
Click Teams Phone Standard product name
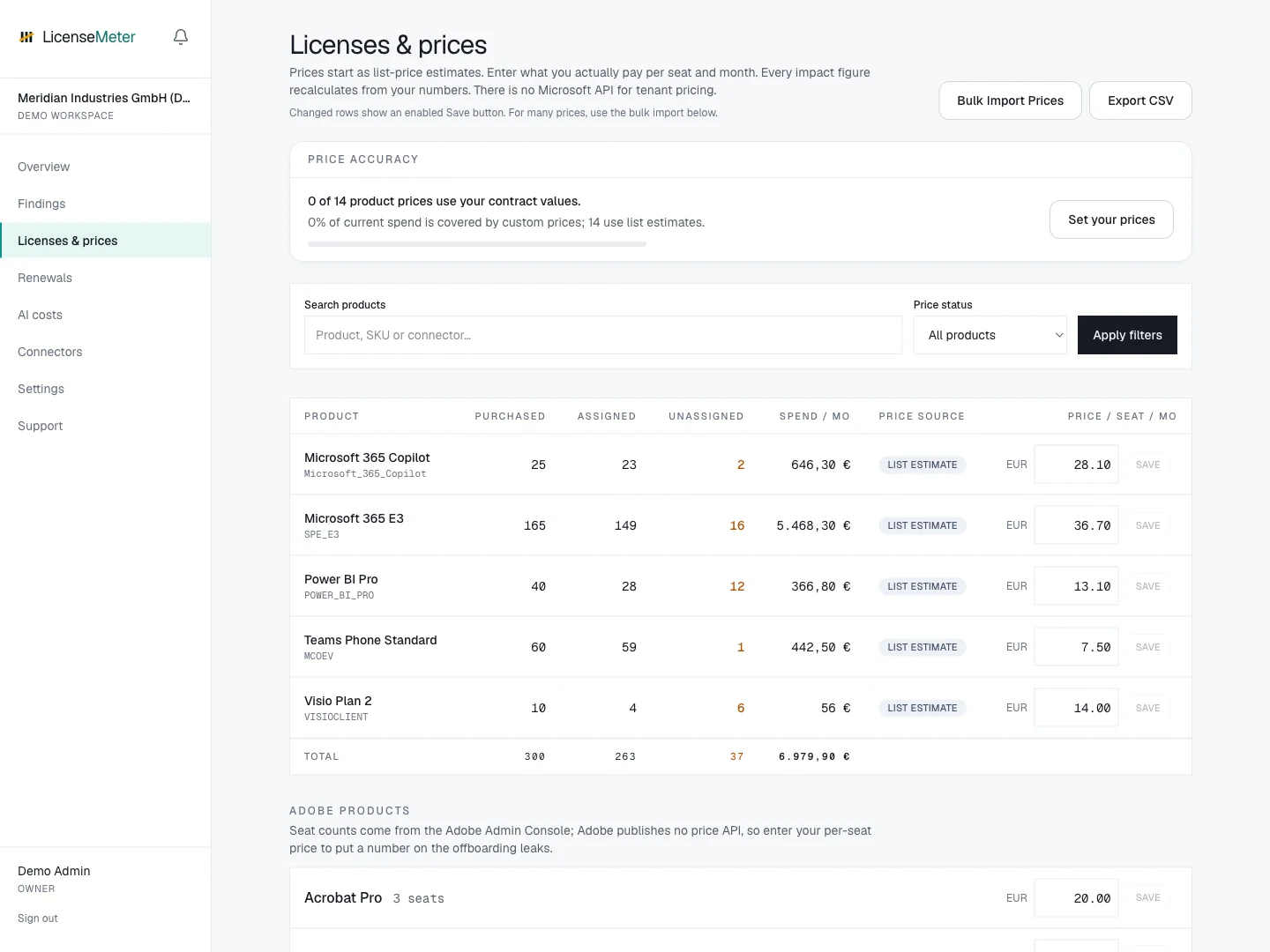coord(370,640)
